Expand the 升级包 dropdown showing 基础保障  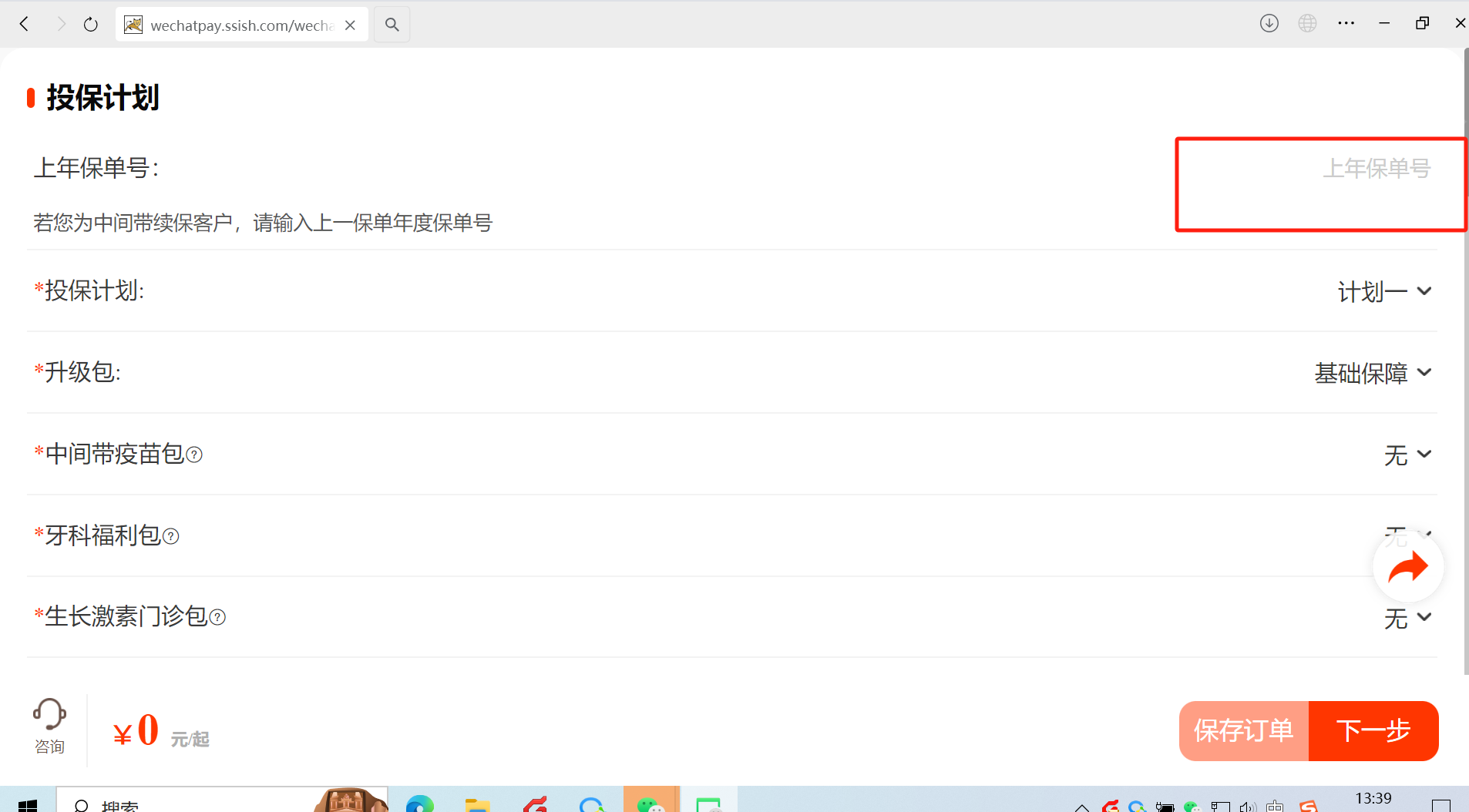[x=1373, y=374]
